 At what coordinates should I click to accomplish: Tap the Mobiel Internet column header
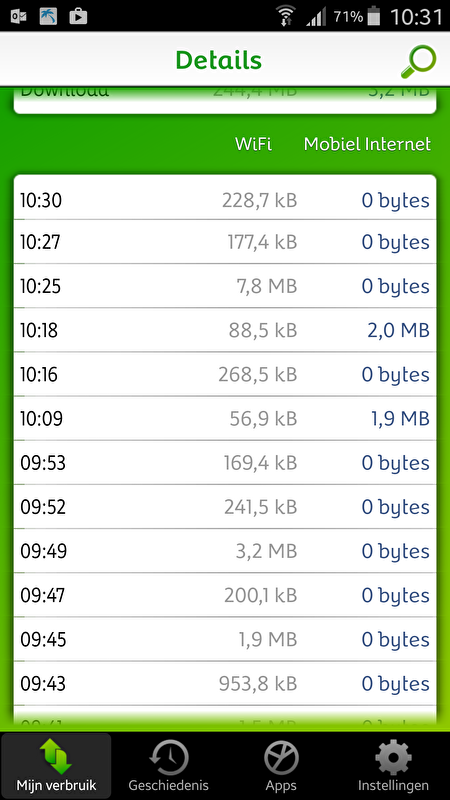[x=367, y=144]
